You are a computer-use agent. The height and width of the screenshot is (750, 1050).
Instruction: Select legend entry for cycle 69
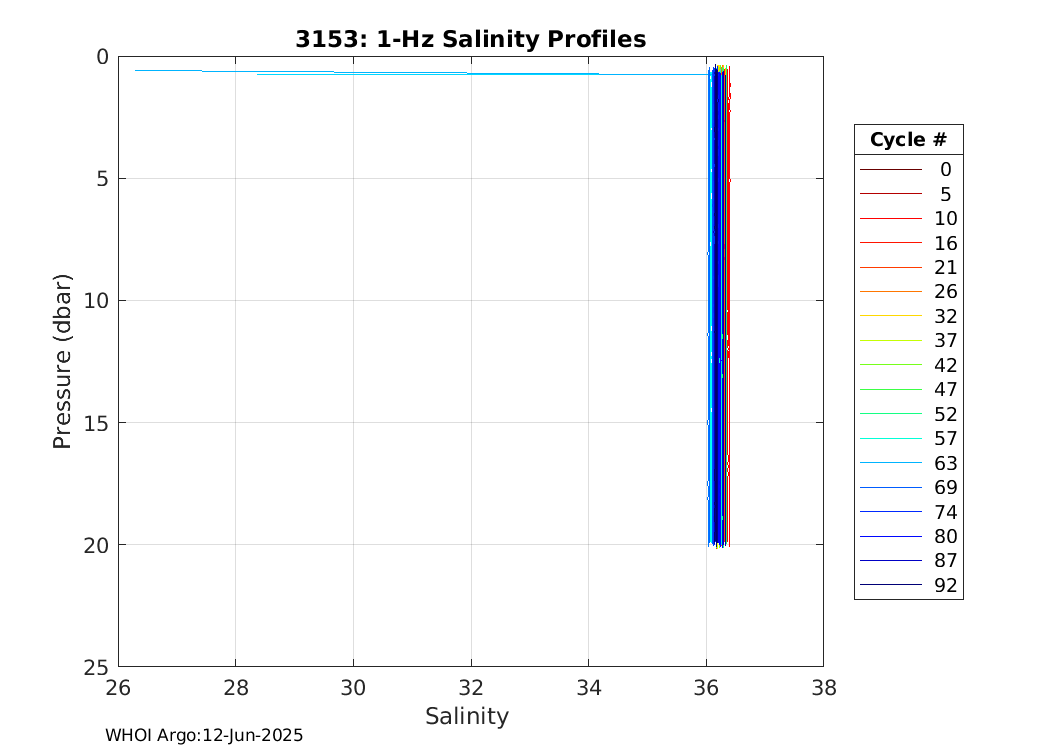point(909,487)
